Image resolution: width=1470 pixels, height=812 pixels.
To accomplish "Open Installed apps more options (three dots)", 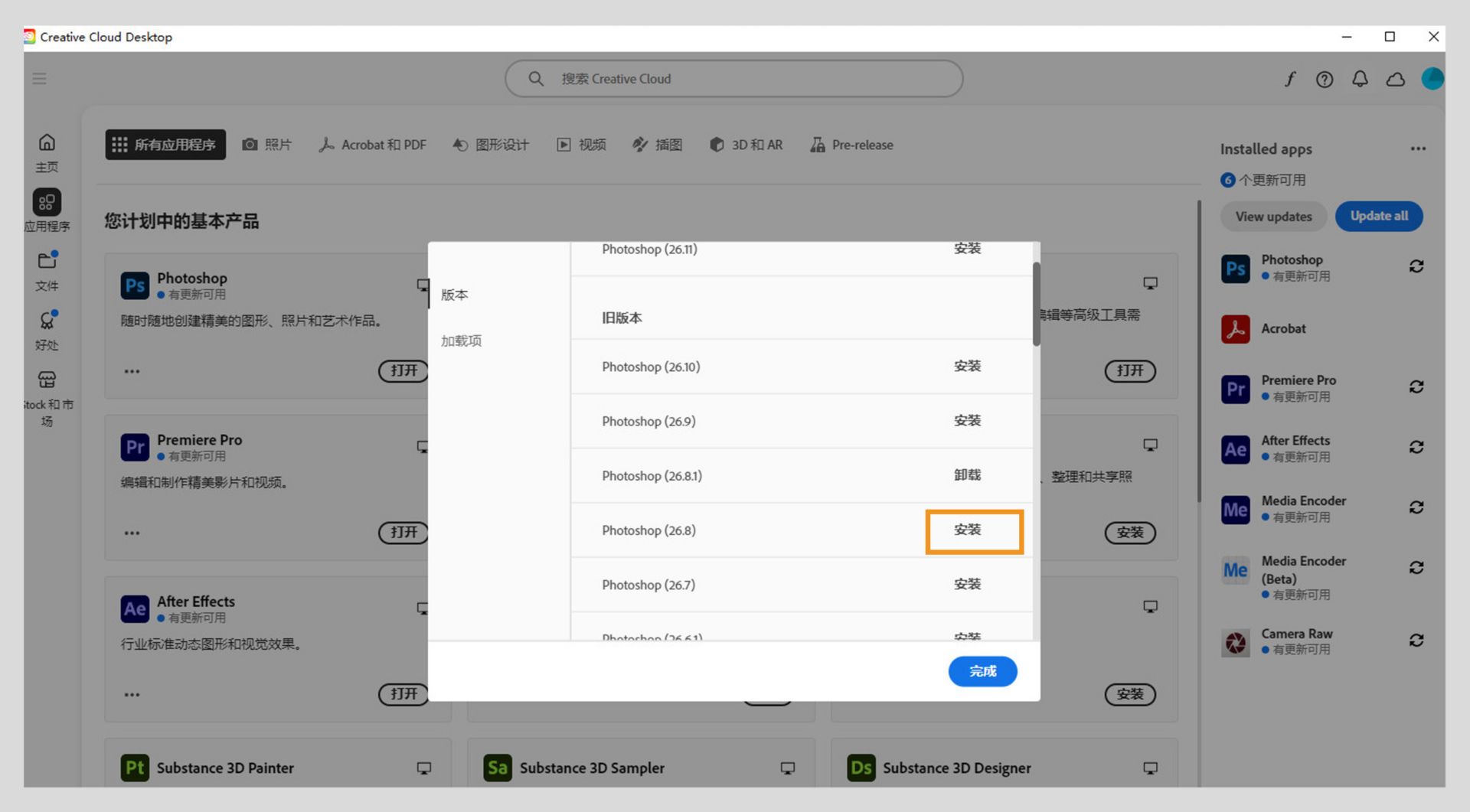I will (1418, 148).
